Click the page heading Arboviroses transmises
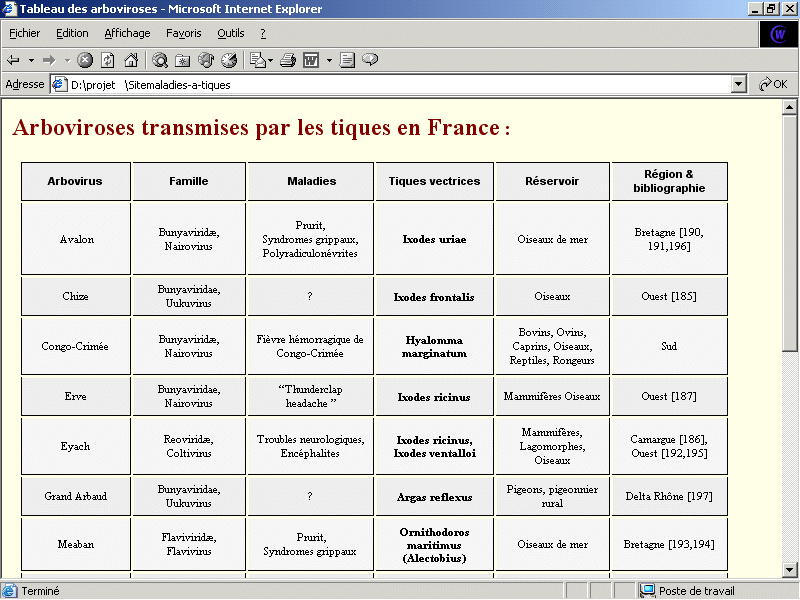This screenshot has width=800, height=600. tap(261, 127)
